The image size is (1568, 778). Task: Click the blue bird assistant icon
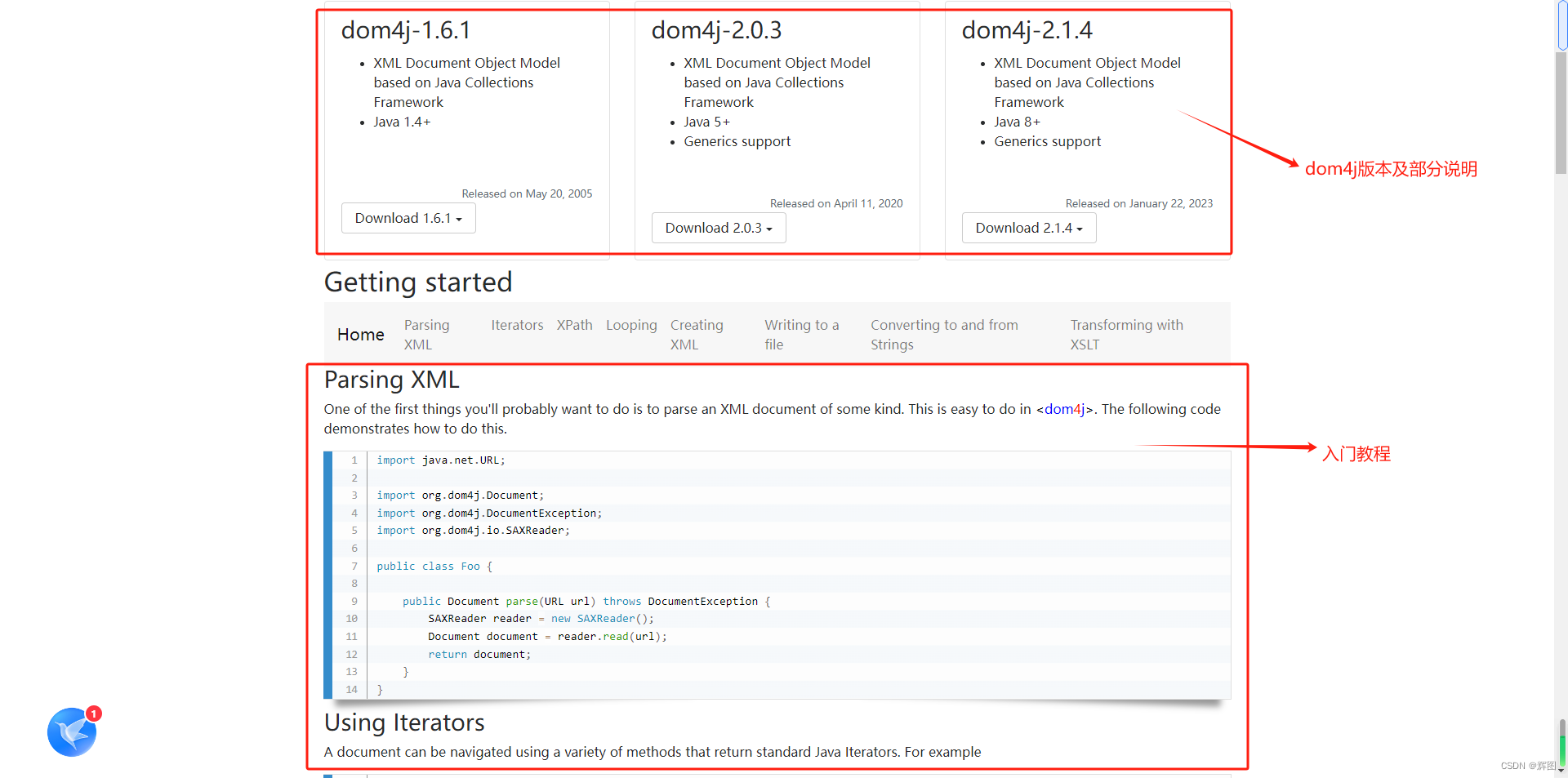coord(72,732)
